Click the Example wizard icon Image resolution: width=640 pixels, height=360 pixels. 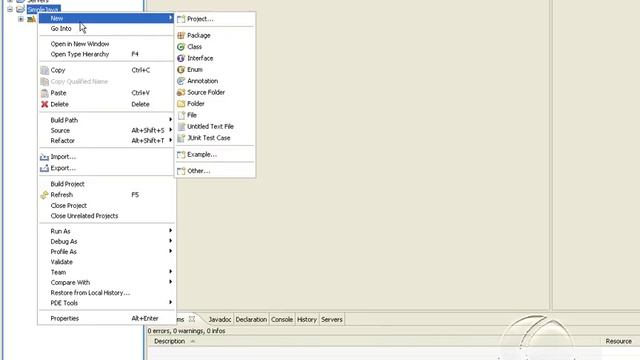coord(181,155)
